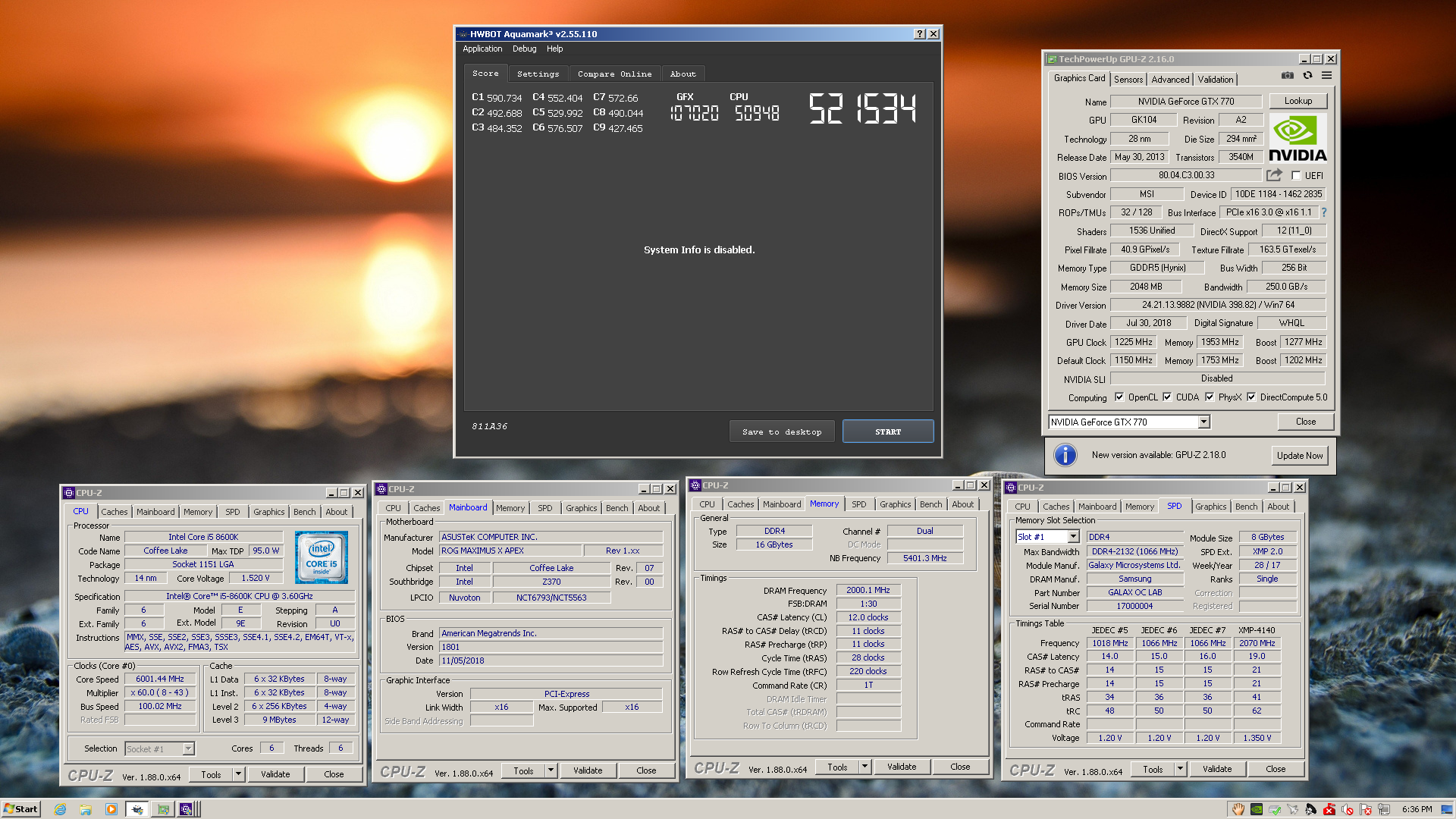This screenshot has width=1456, height=819.
Task: Click the GPU-Z title bar app icon
Action: click(1052, 59)
